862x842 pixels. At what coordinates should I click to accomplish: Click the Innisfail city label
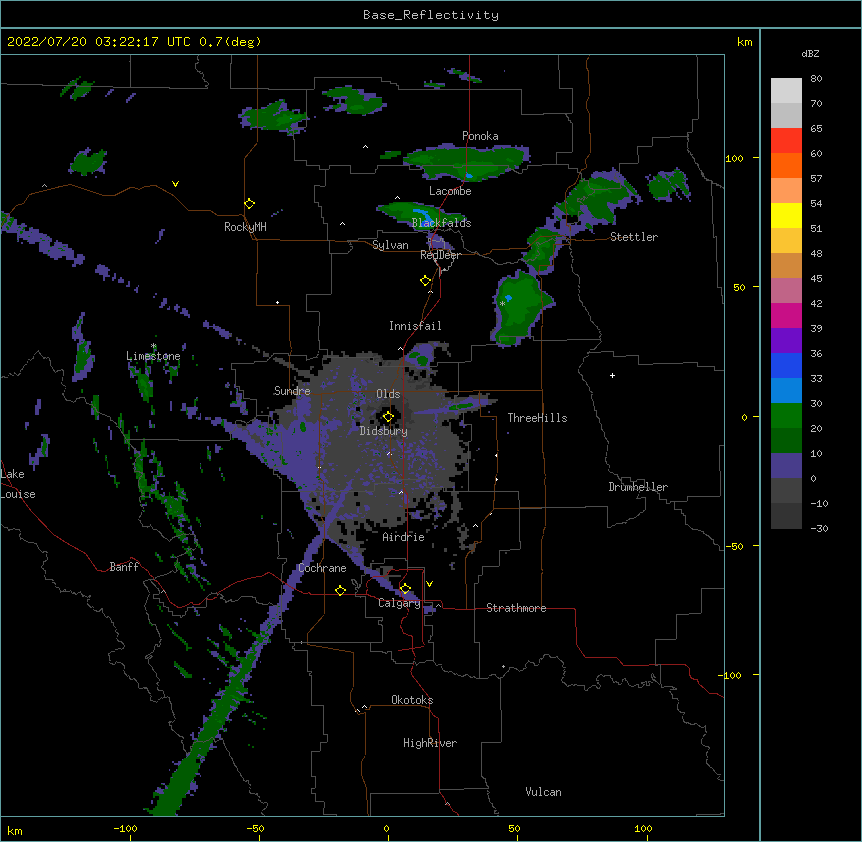point(415,326)
